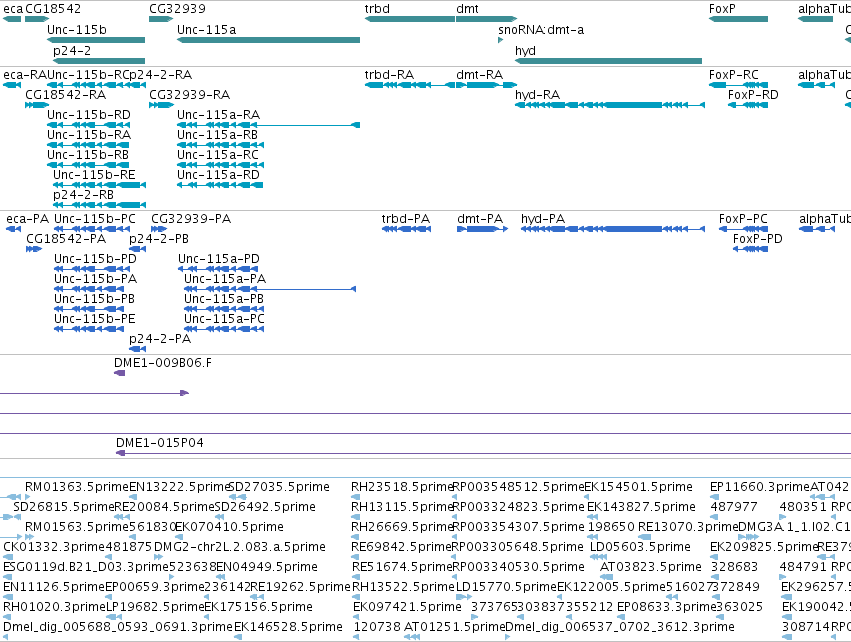Click the Unc-115a-RA transcript
Viewport: 851px width, 642px height.
point(269,125)
